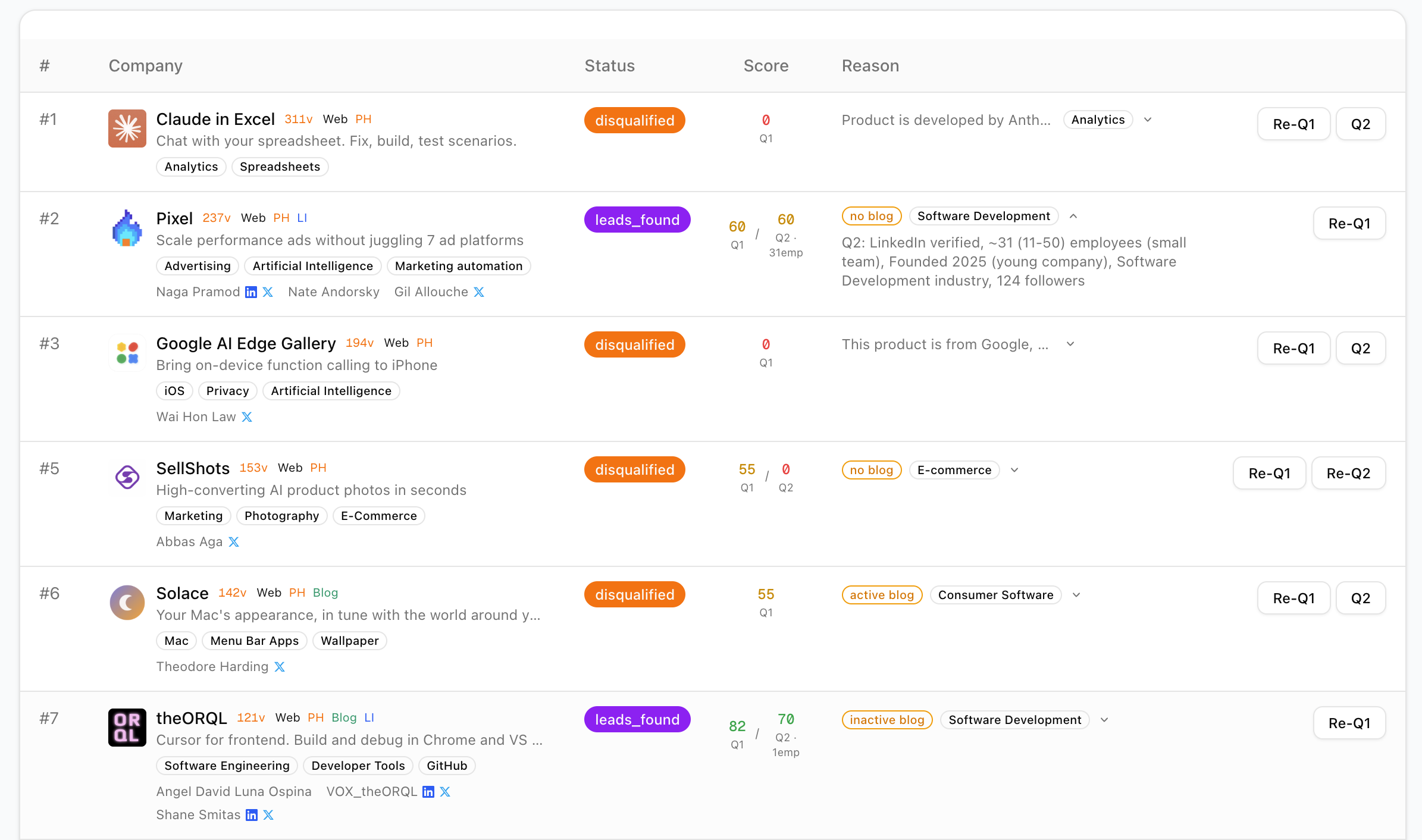1422x840 pixels.
Task: Click Re-Q1 for theORQL
Action: pyautogui.click(x=1349, y=723)
